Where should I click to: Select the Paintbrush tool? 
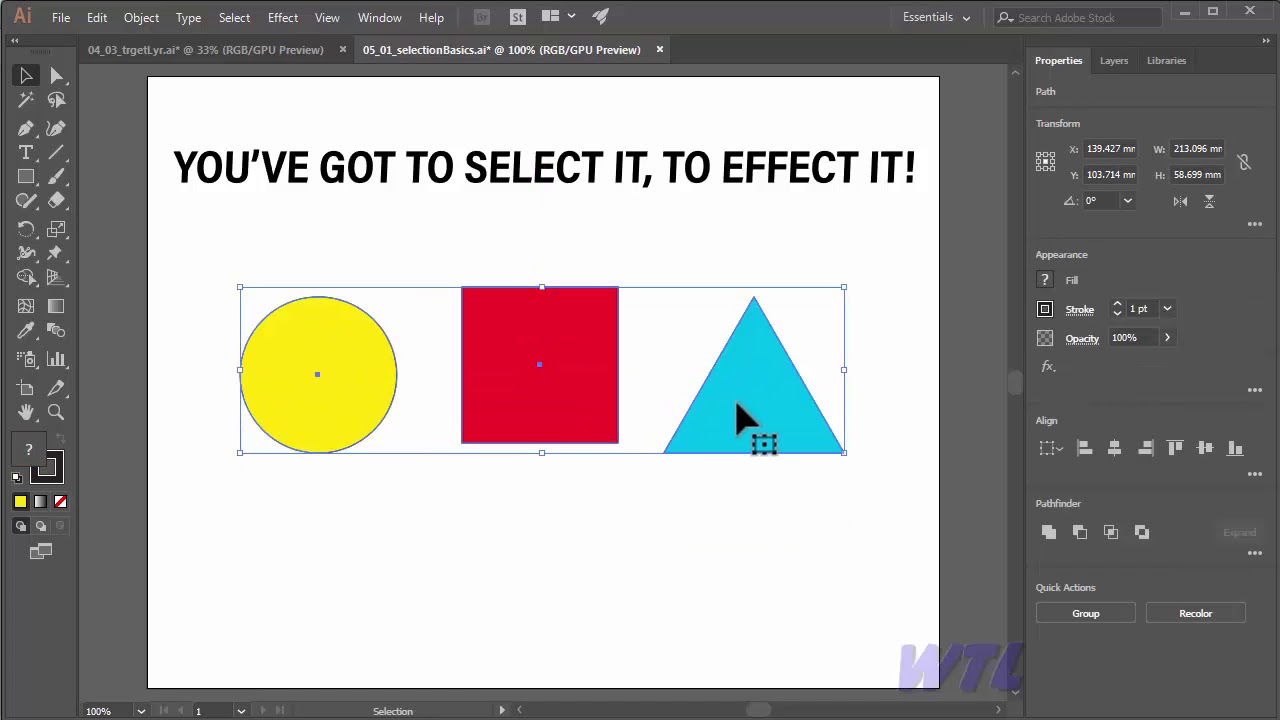56,177
